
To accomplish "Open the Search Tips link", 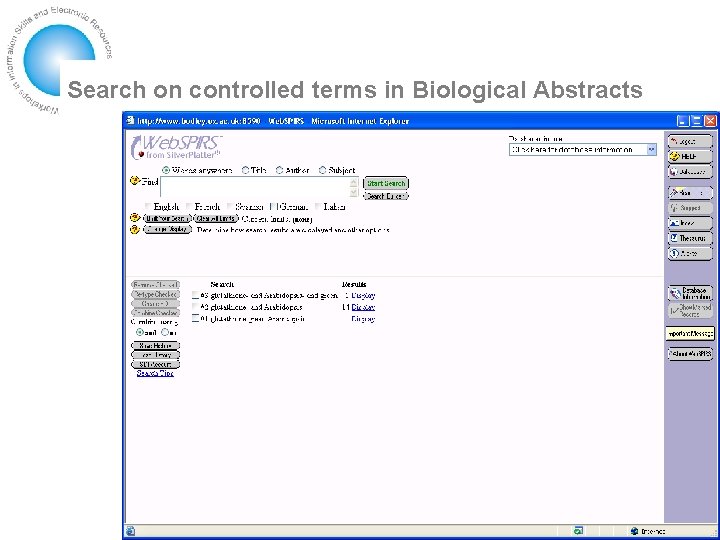I will [155, 373].
